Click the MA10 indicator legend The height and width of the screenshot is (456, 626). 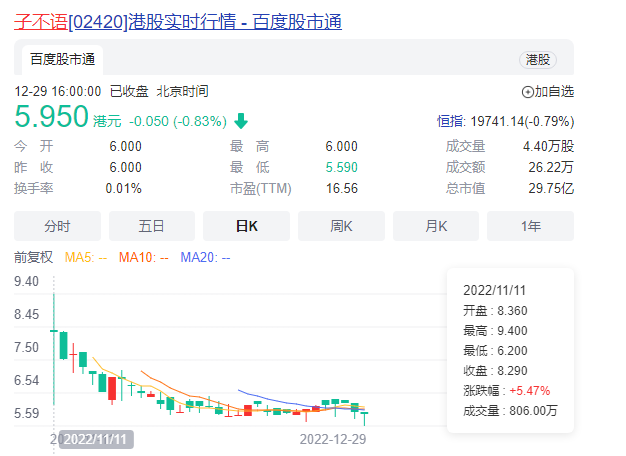144,257
